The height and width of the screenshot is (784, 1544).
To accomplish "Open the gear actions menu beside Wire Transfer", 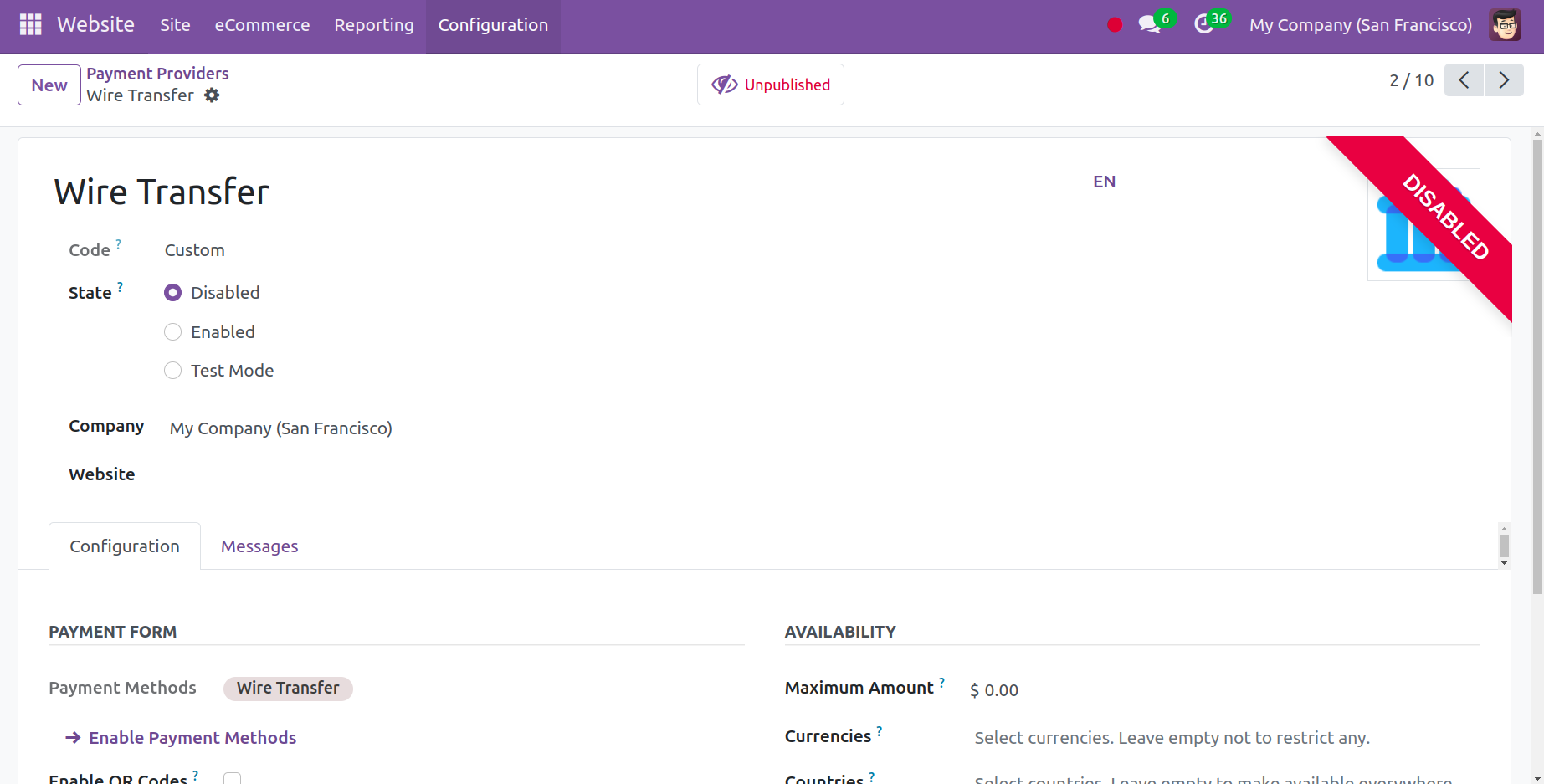I will coord(213,95).
